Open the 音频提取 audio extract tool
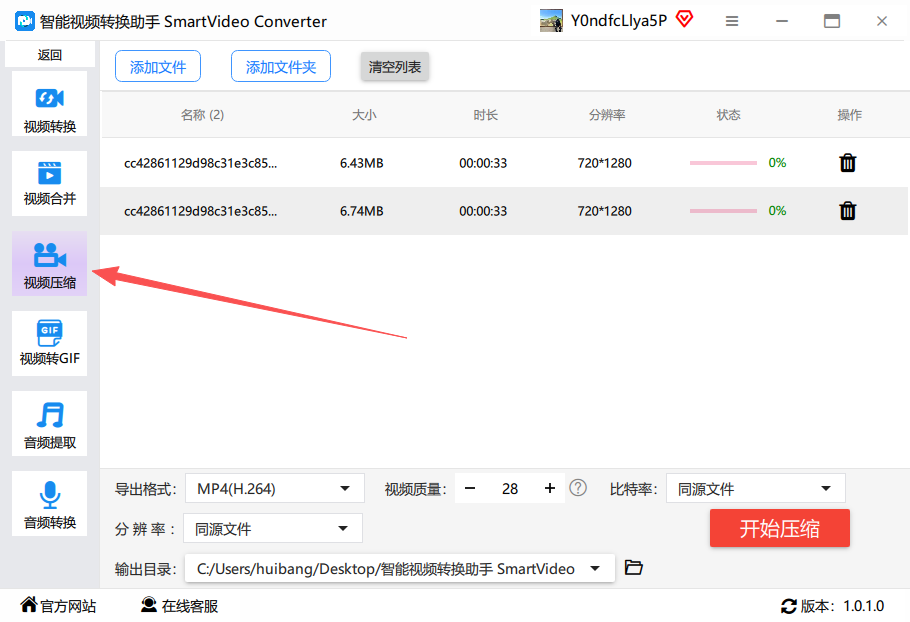Viewport: 910px width, 622px height. click(50, 423)
